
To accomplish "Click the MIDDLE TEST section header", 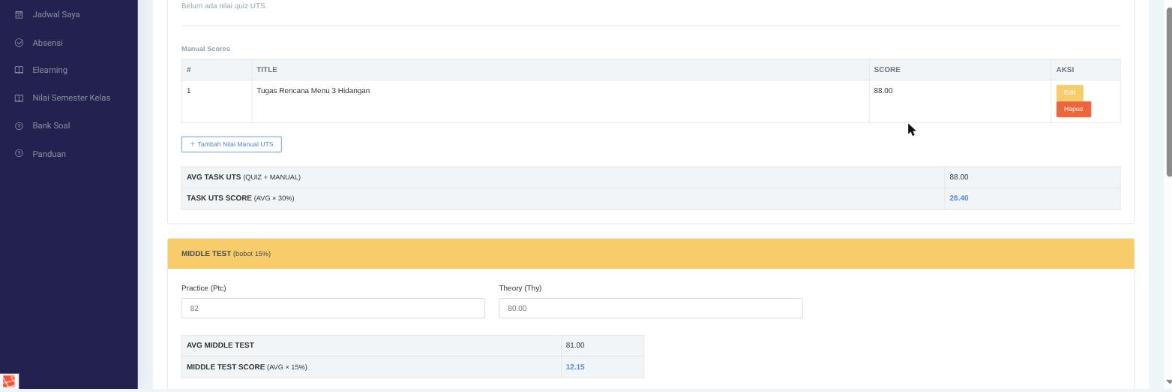I will click(650, 254).
